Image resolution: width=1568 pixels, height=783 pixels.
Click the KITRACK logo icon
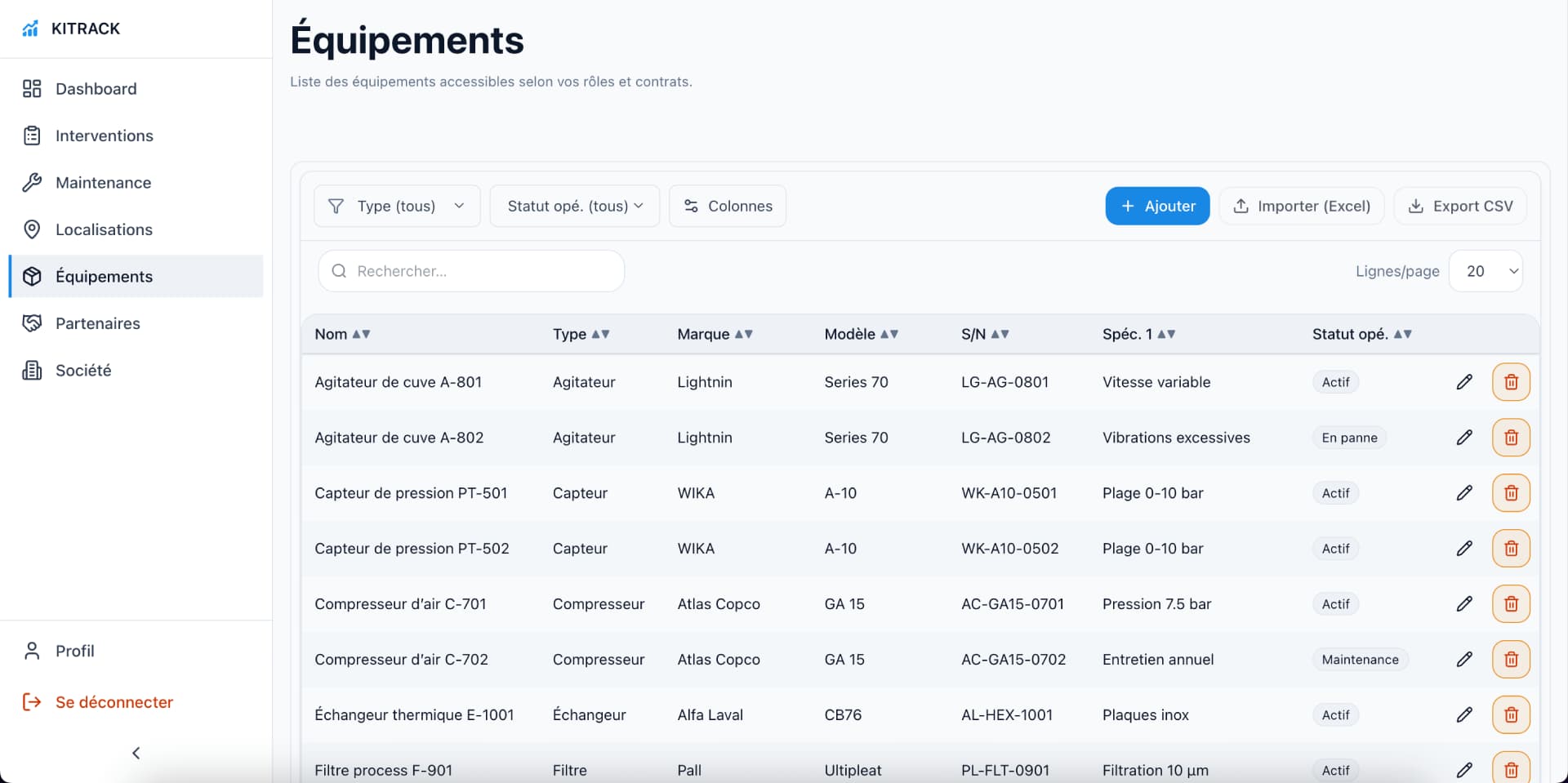30,29
